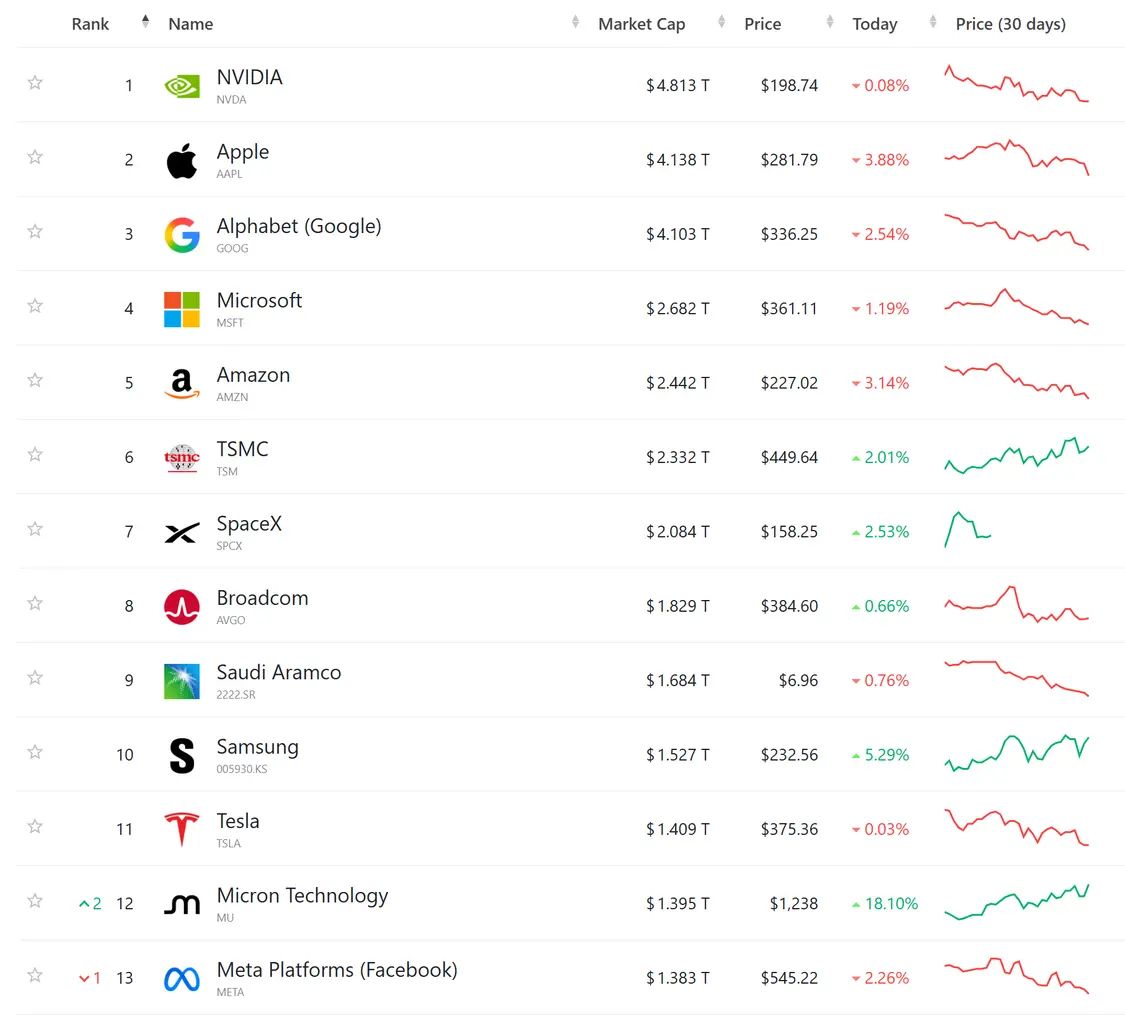Sort by Market Cap with sort arrows

[721, 22]
